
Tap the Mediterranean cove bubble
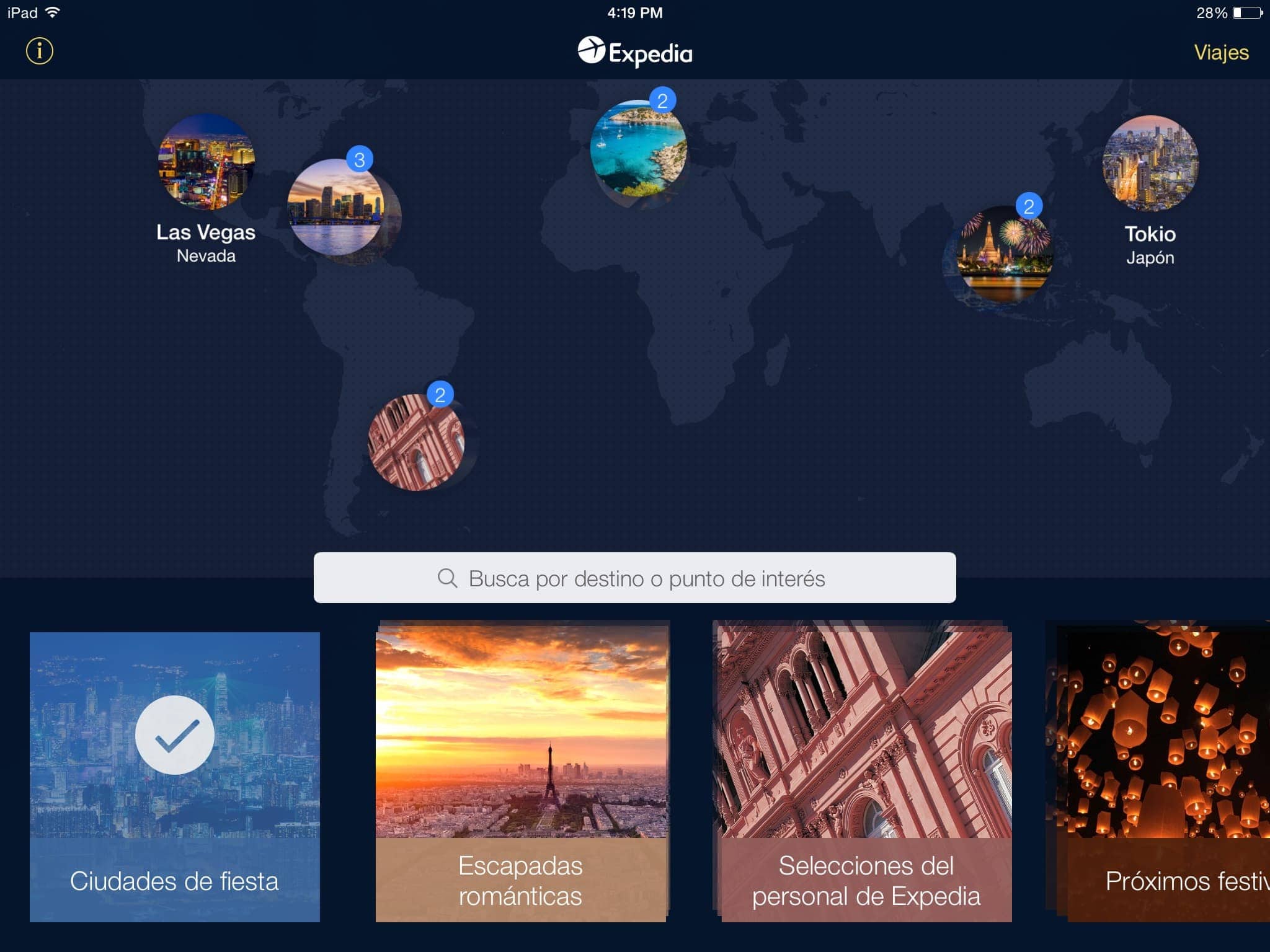(639, 148)
